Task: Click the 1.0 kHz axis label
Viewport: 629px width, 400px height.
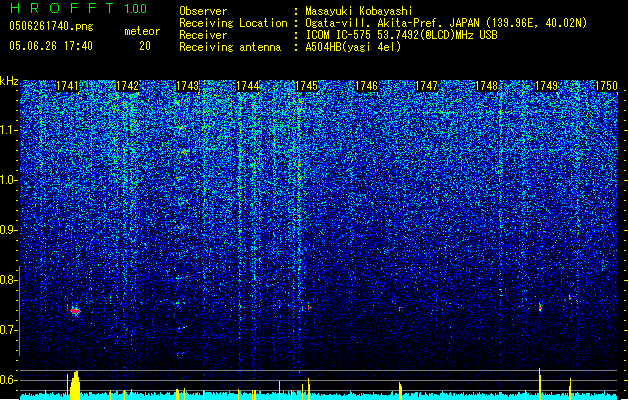Action: 8,180
